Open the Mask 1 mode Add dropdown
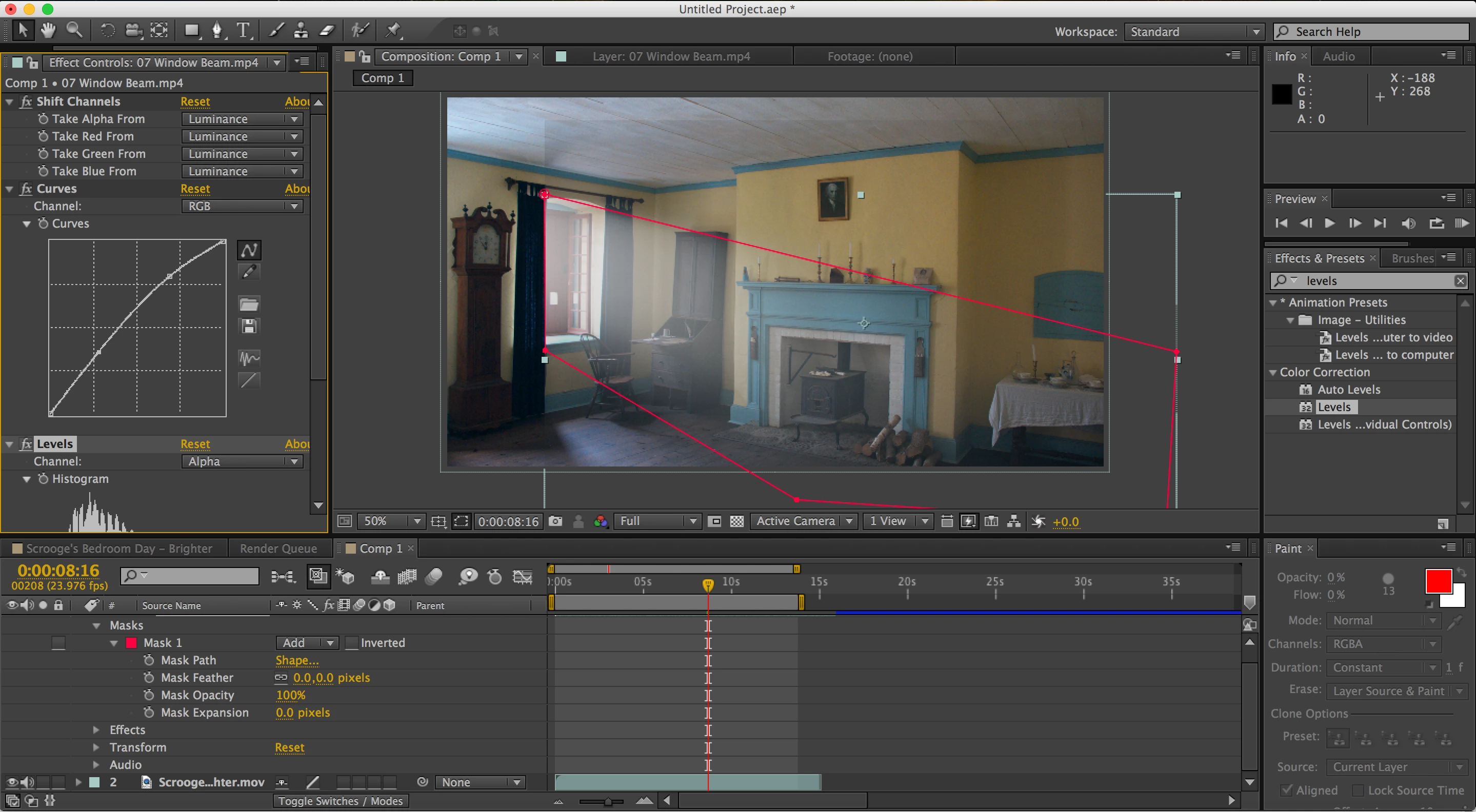 tap(307, 643)
